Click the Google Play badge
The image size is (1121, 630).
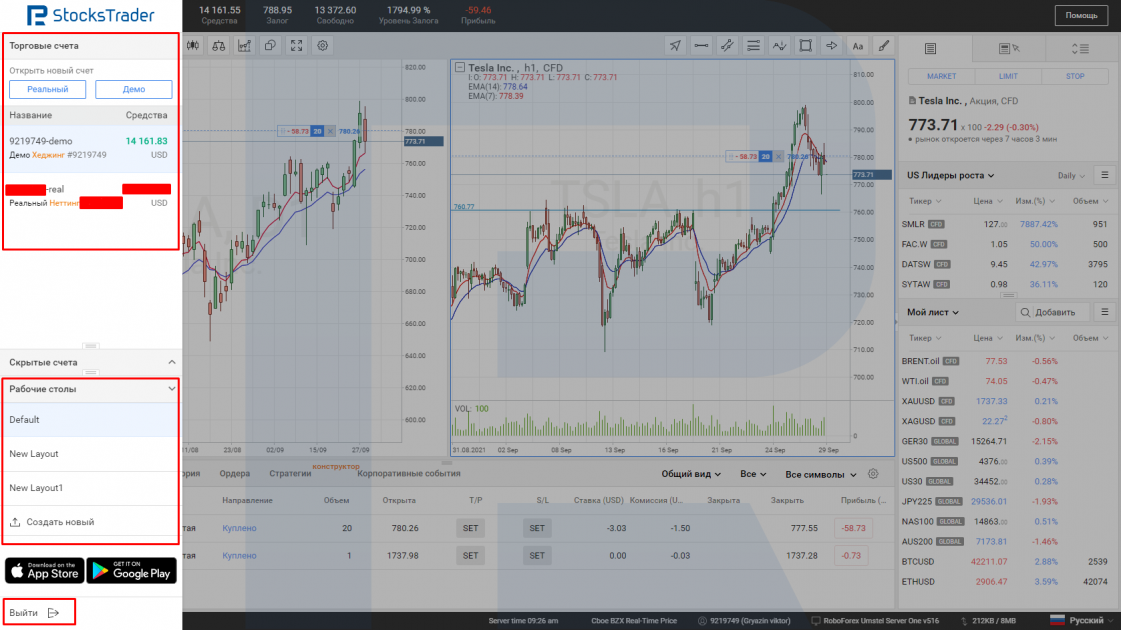pyautogui.click(x=132, y=571)
